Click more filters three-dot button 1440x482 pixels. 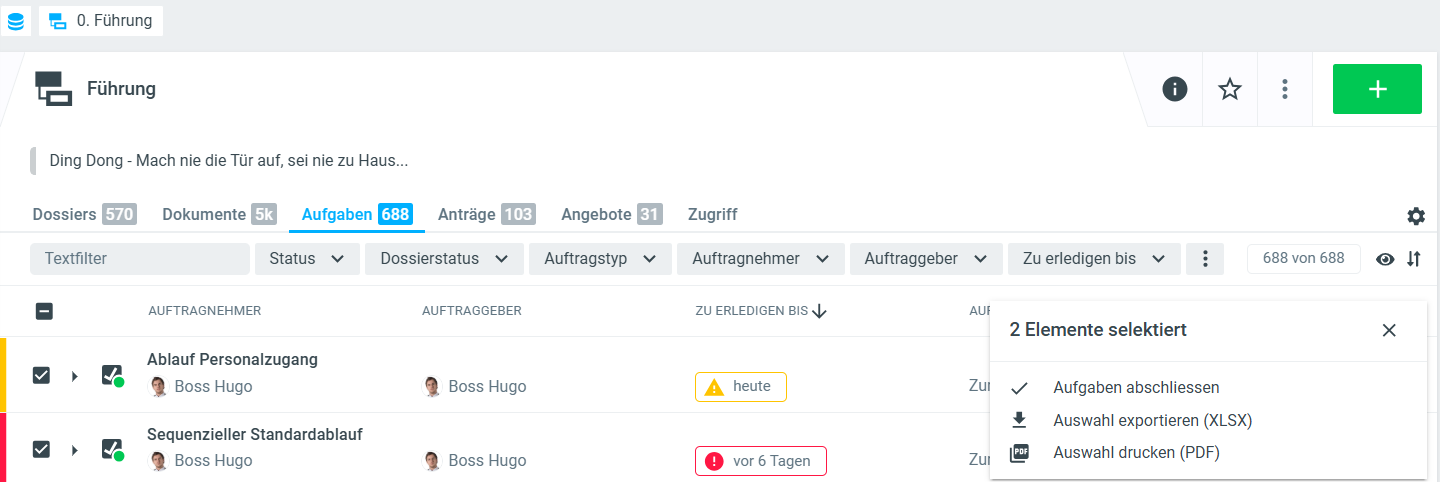1205,259
